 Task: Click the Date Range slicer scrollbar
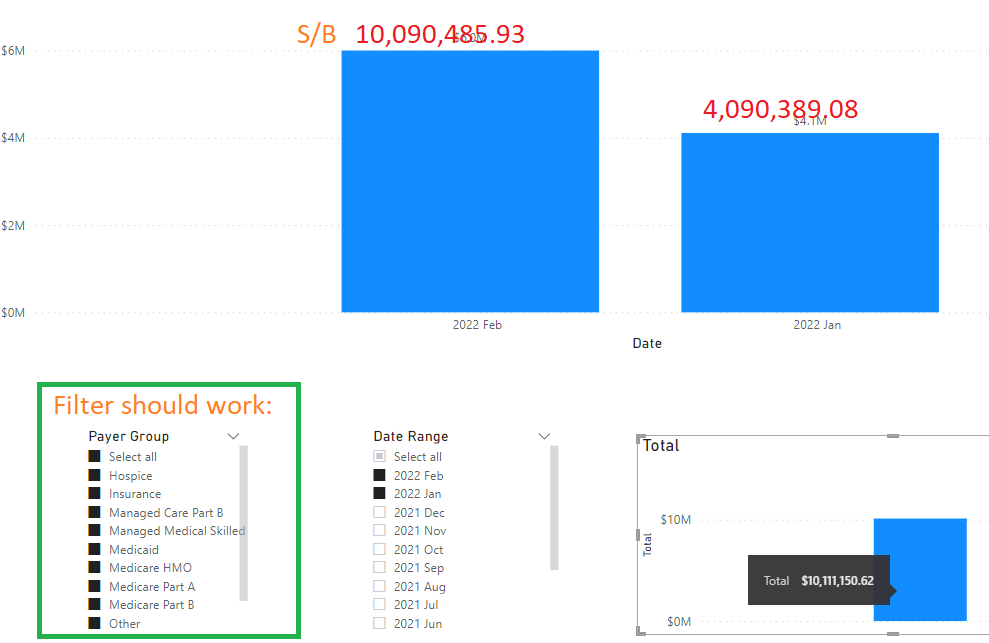point(554,508)
